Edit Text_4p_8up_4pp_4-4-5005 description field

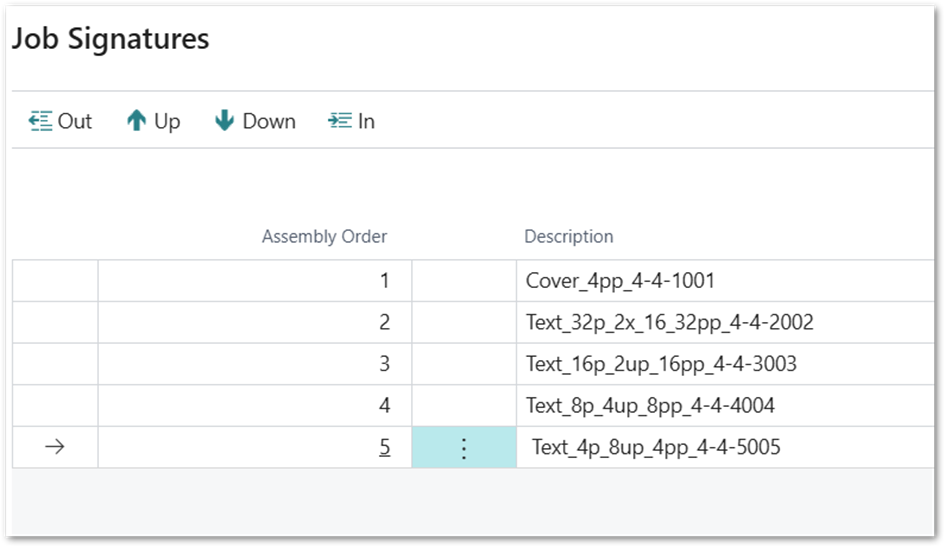click(655, 448)
